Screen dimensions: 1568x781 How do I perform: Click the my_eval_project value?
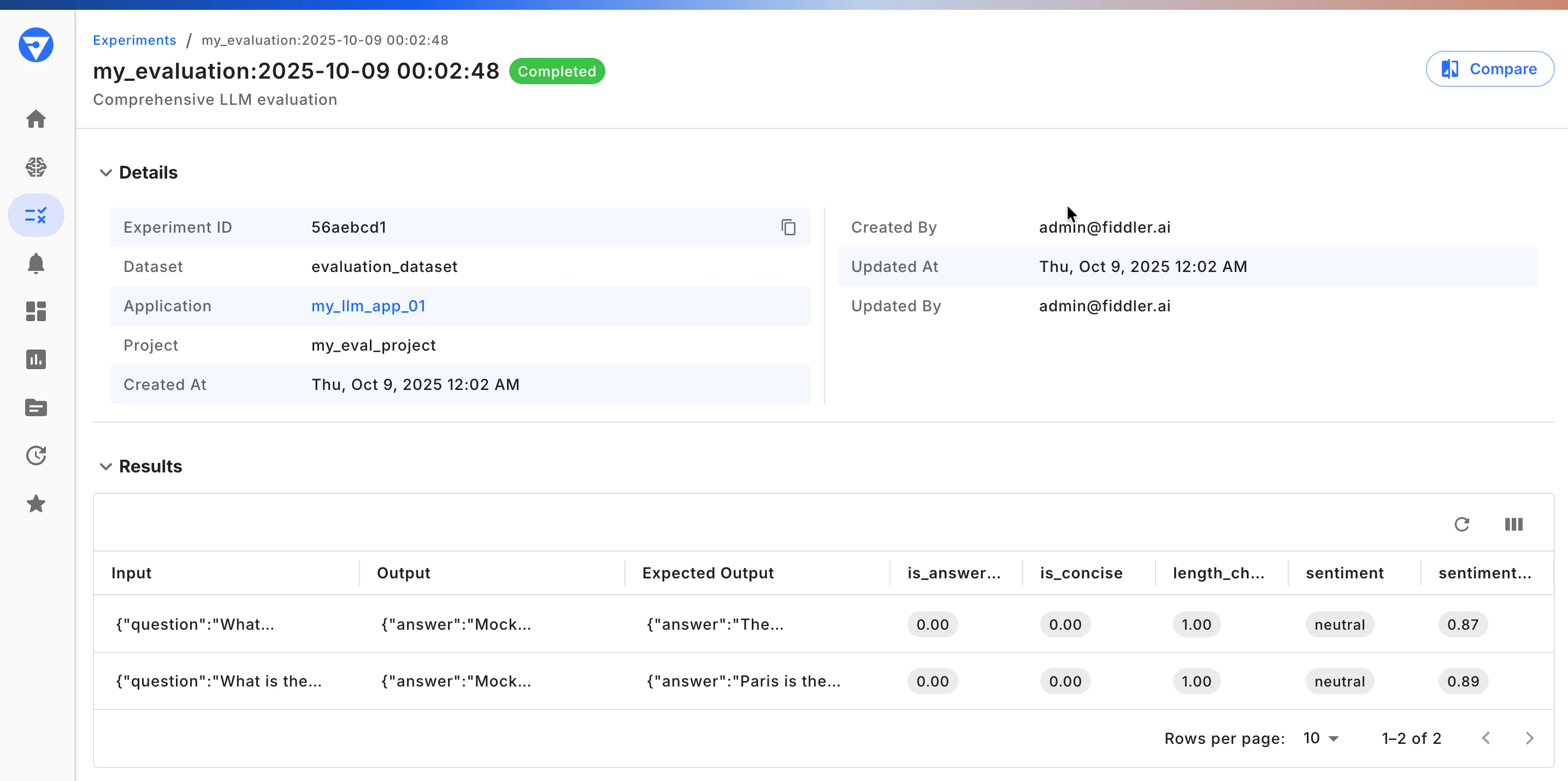(x=373, y=346)
